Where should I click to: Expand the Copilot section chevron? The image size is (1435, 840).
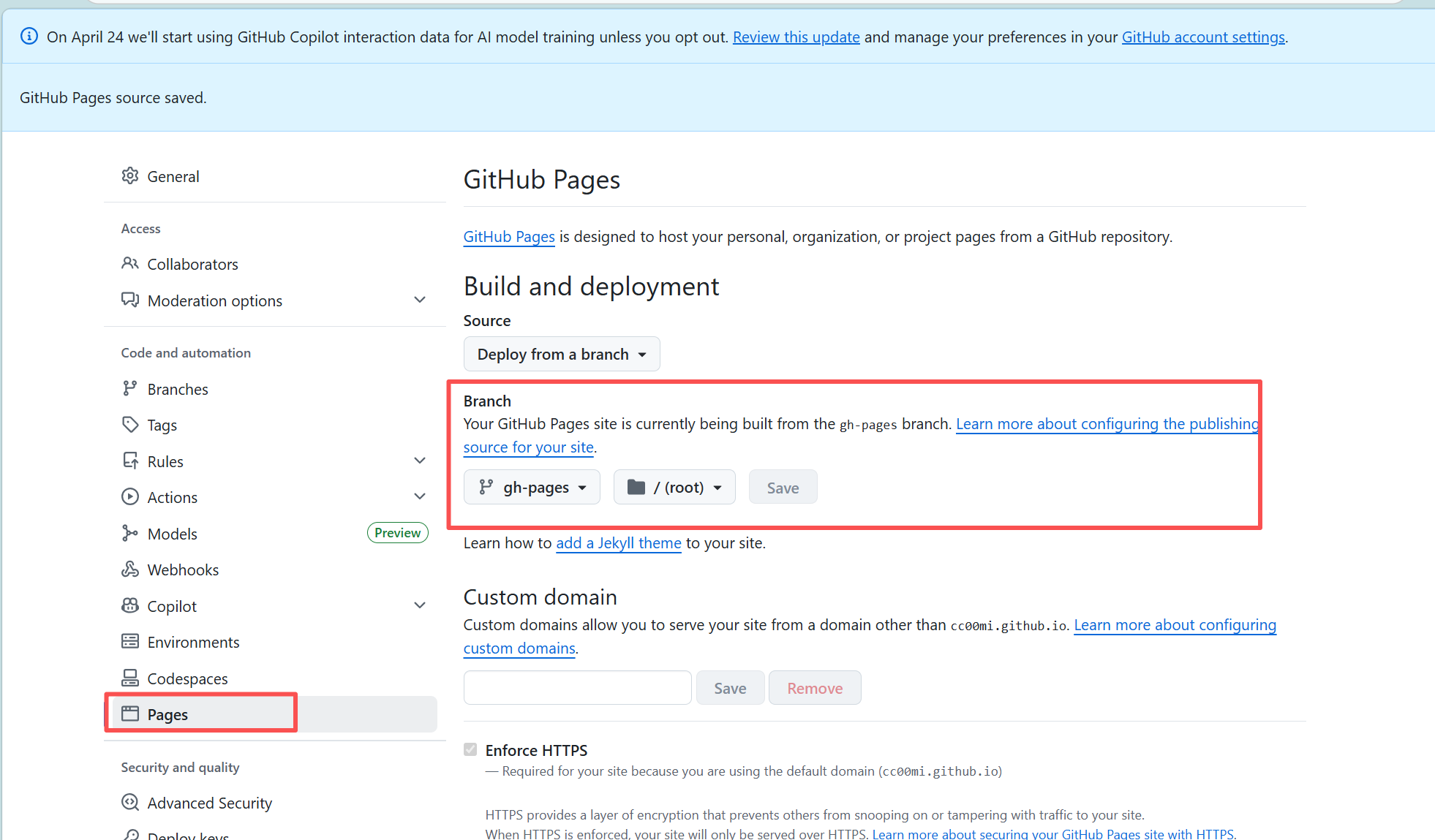(420, 605)
